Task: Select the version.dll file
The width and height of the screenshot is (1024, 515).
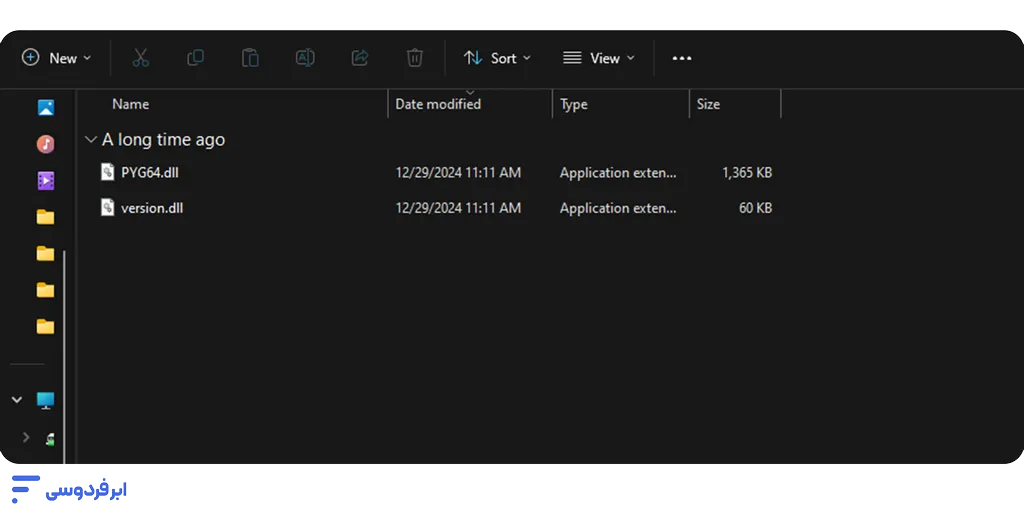Action: coord(151,208)
